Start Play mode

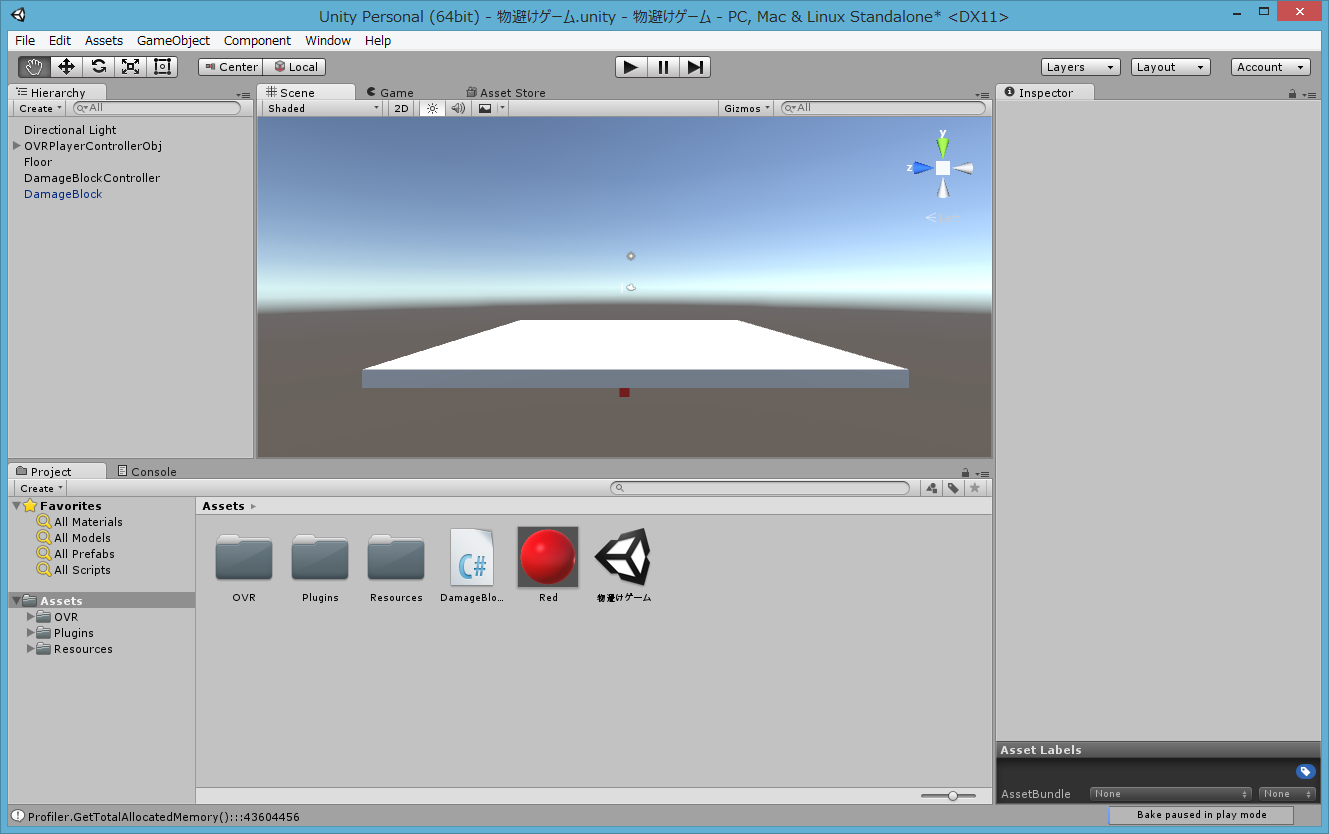[x=630, y=67]
